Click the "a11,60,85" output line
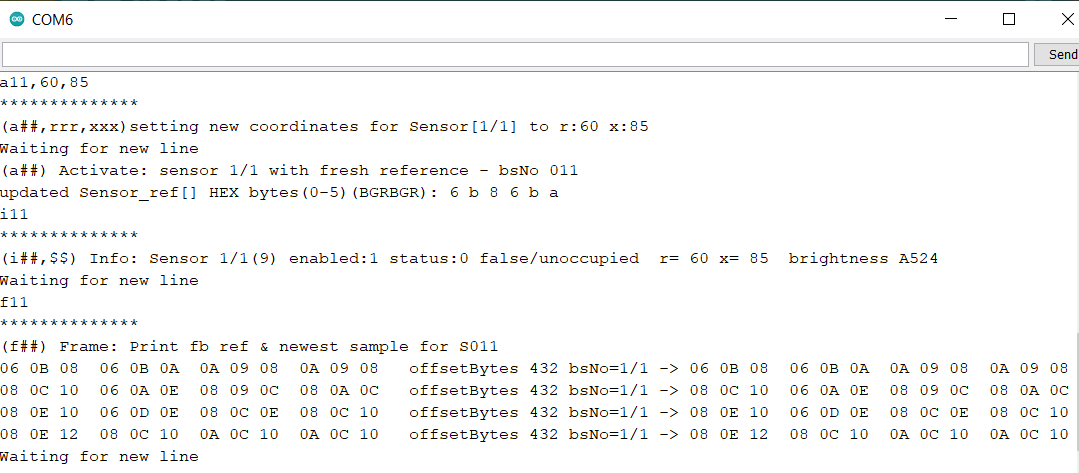1079x473 pixels. pyautogui.click(x=45, y=82)
